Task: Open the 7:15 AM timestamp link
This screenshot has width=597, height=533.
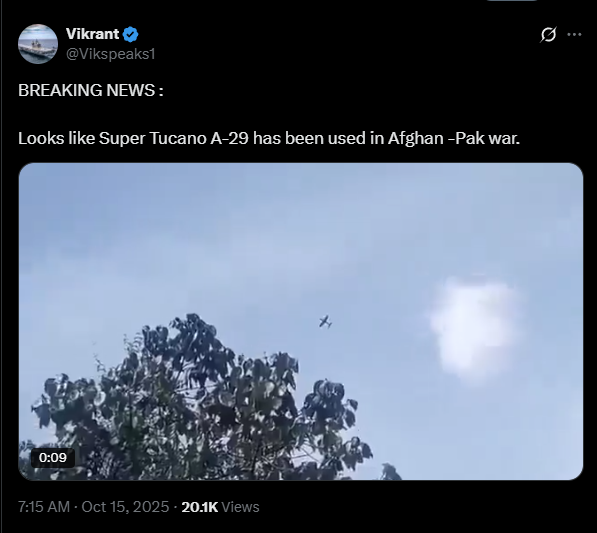Action: tap(44, 507)
